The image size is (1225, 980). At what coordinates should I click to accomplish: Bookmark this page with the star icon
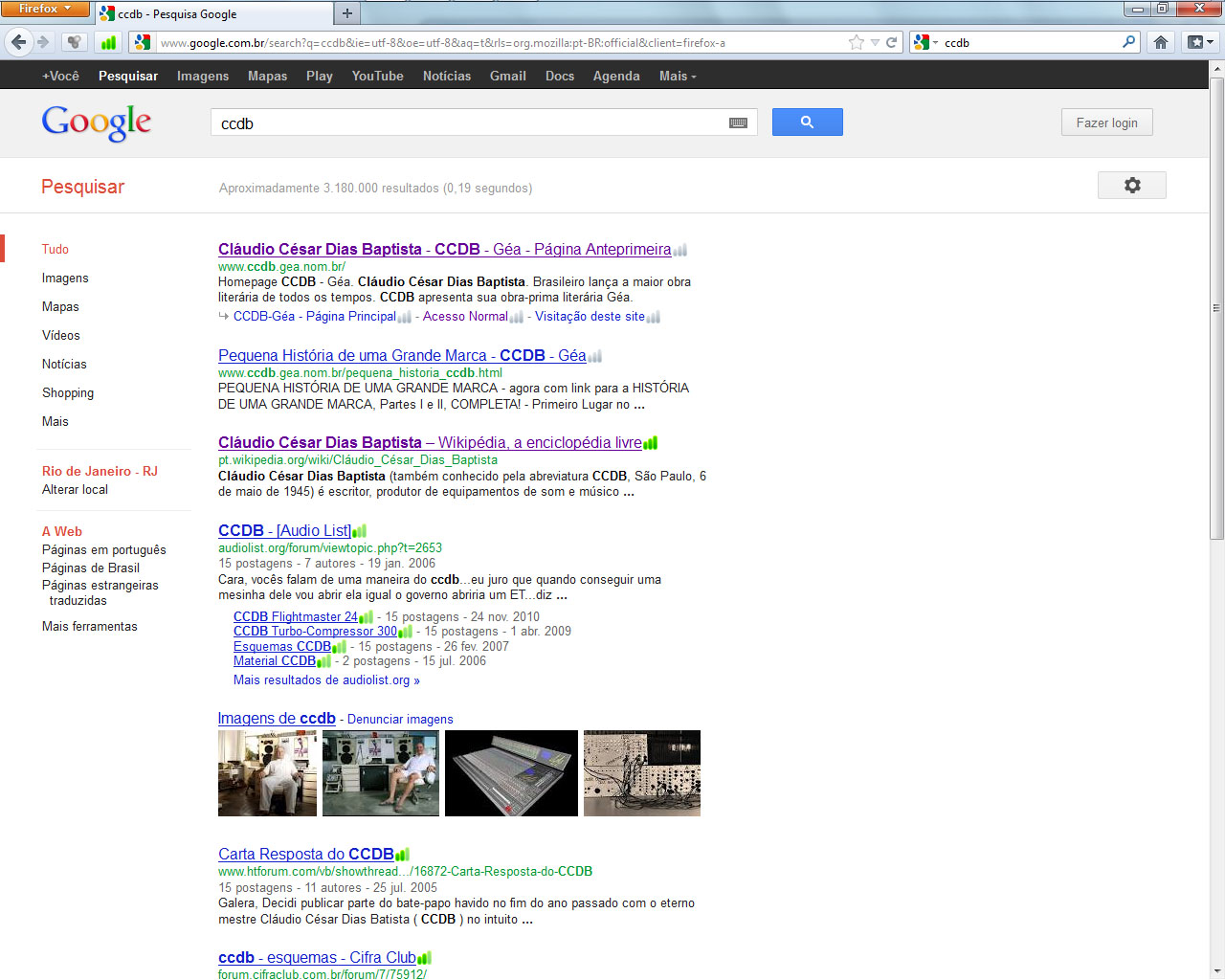click(x=857, y=42)
